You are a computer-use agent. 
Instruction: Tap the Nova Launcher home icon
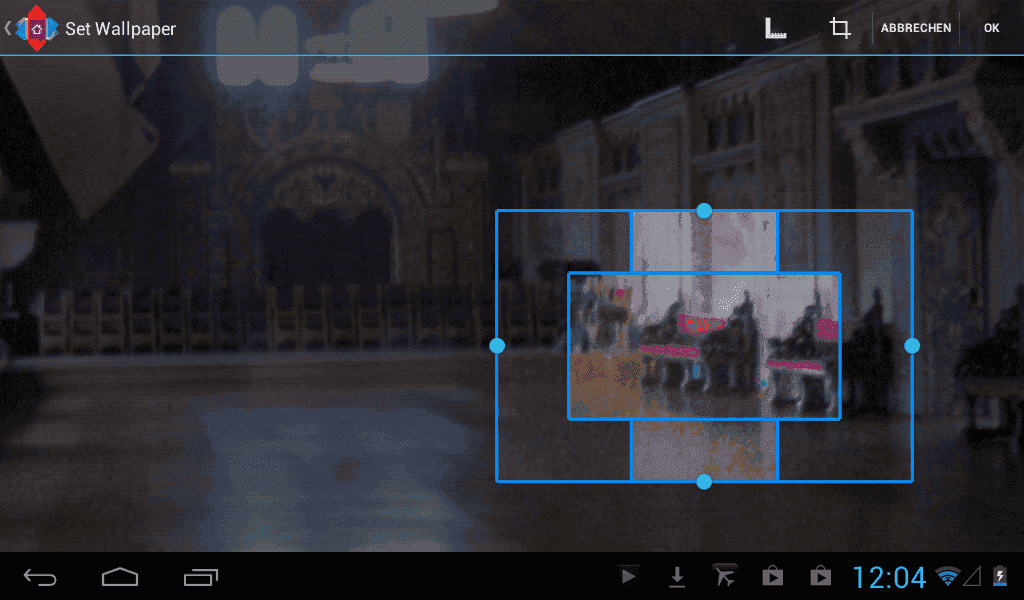pyautogui.click(x=37, y=29)
